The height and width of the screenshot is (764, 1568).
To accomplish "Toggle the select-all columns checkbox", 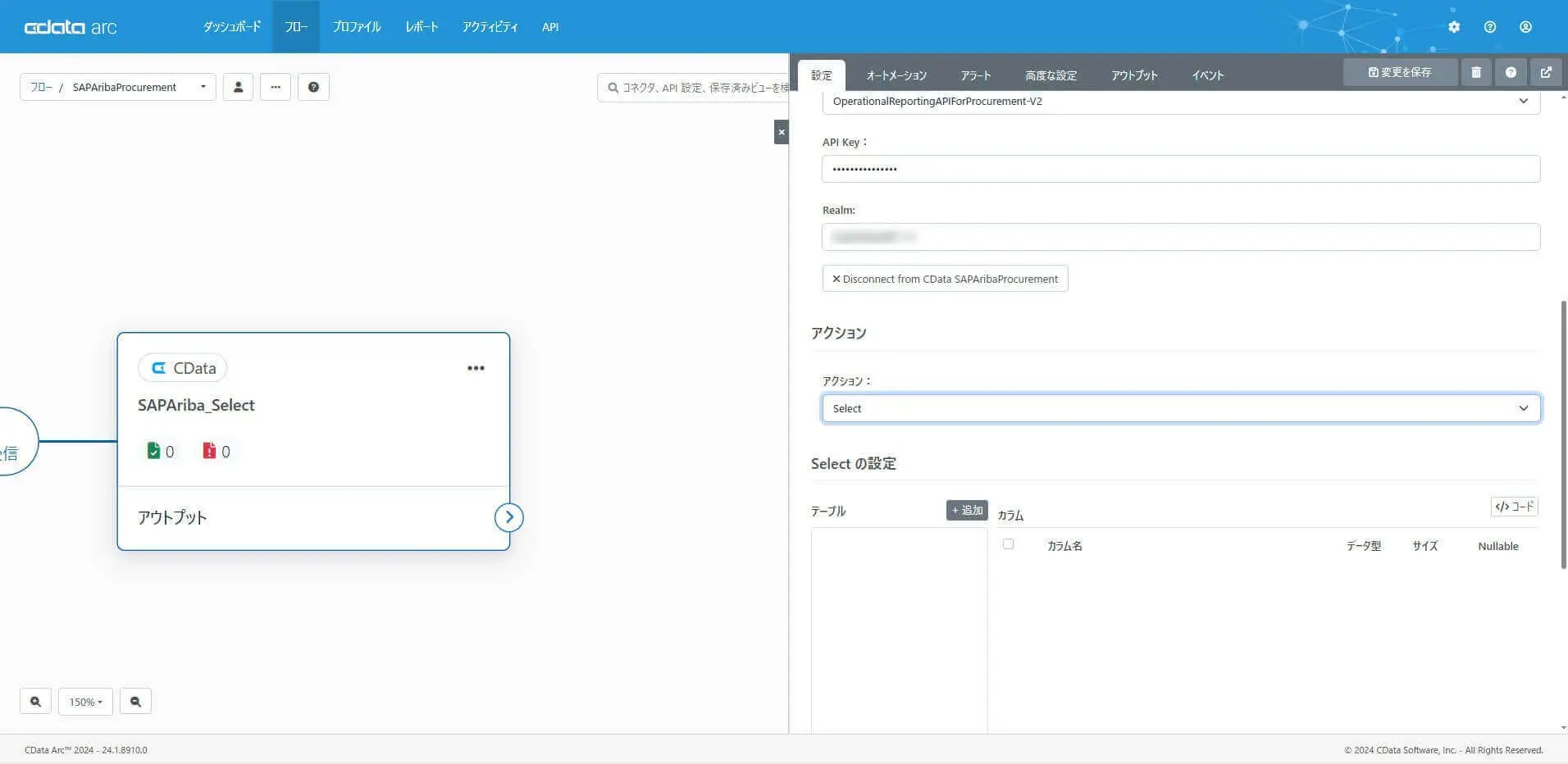I will (1008, 544).
